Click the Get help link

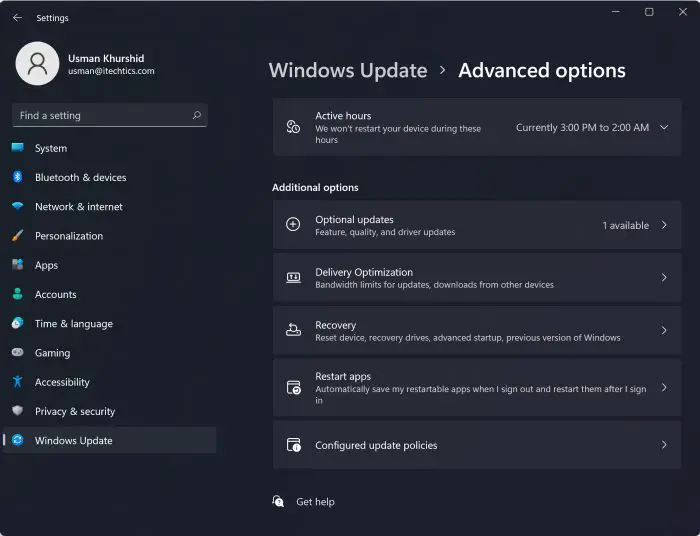(x=315, y=502)
